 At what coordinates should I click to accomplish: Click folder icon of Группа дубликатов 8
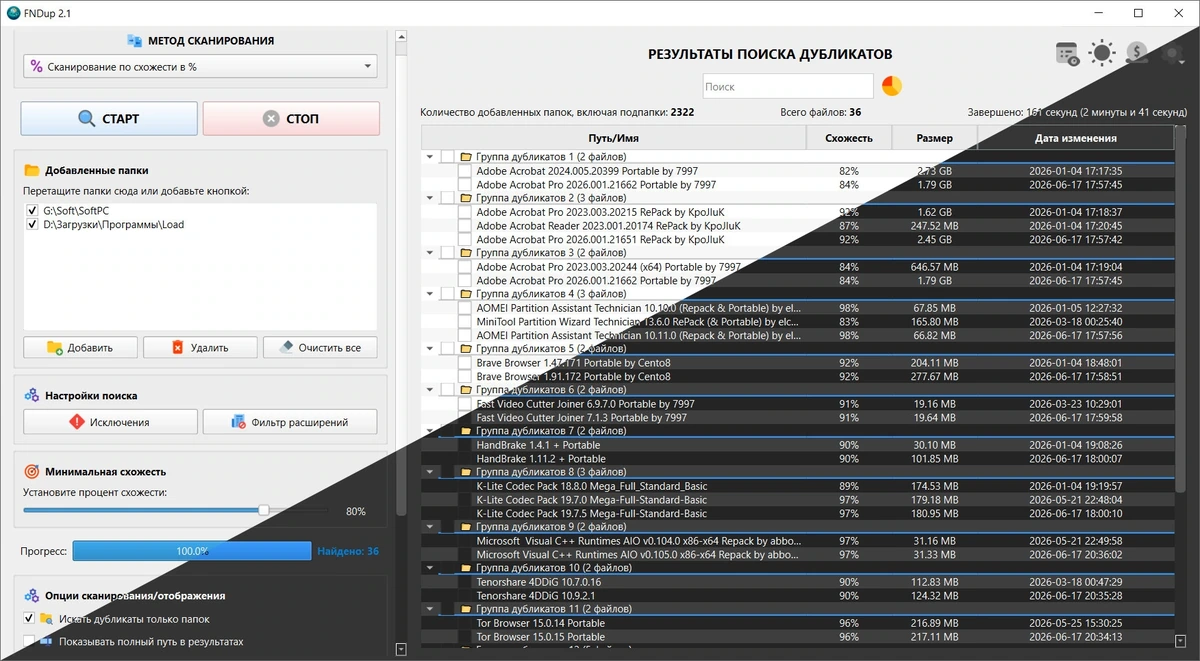coord(465,471)
